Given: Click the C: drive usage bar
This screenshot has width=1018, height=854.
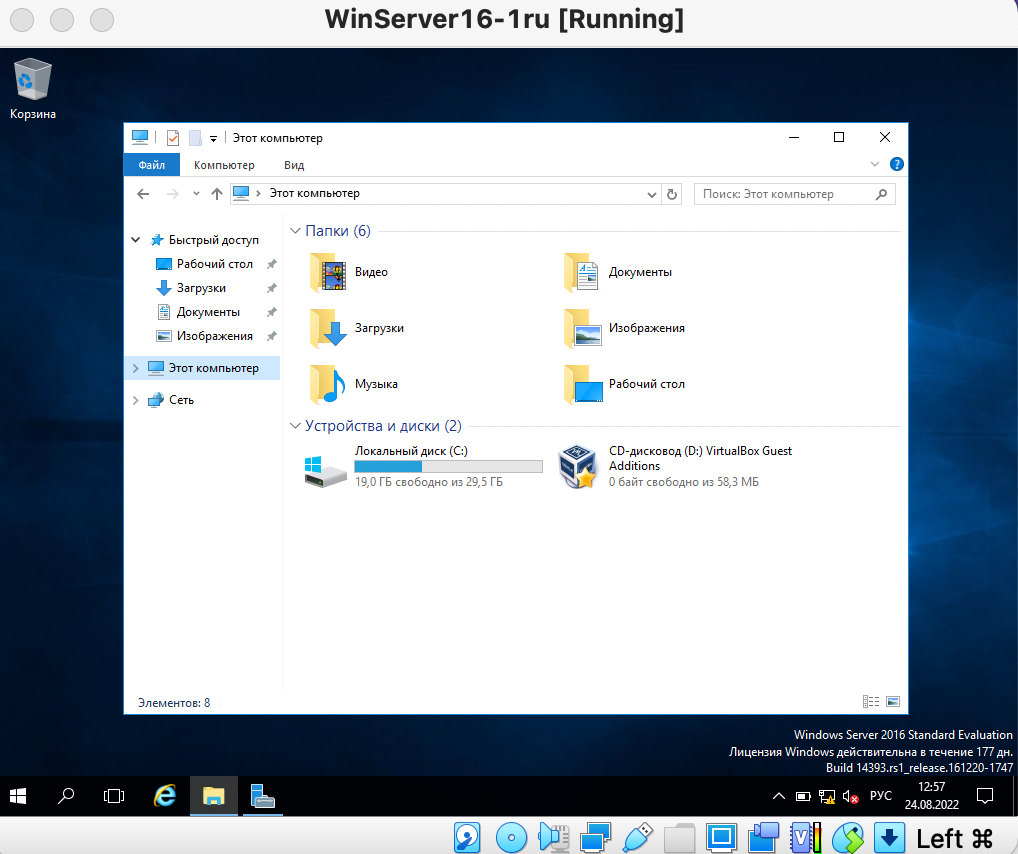Looking at the screenshot, I should [448, 466].
